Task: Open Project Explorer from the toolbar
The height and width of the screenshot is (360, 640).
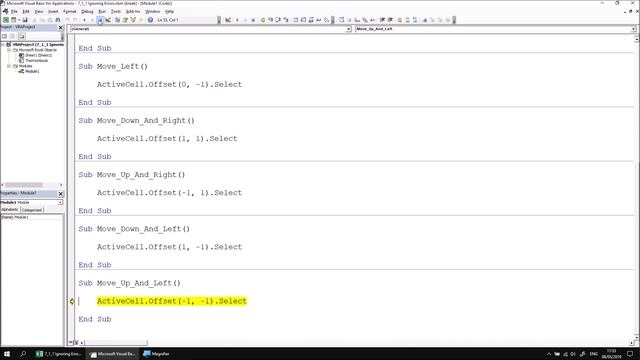Action: pos(117,20)
